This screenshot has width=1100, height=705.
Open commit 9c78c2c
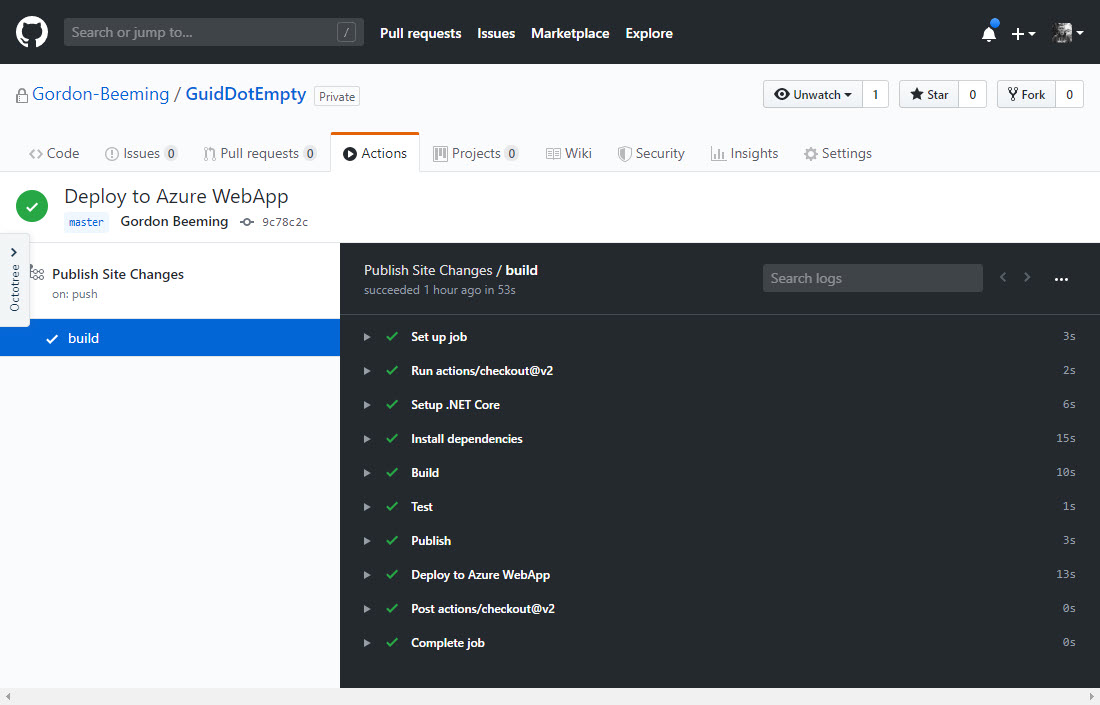pyautogui.click(x=285, y=222)
